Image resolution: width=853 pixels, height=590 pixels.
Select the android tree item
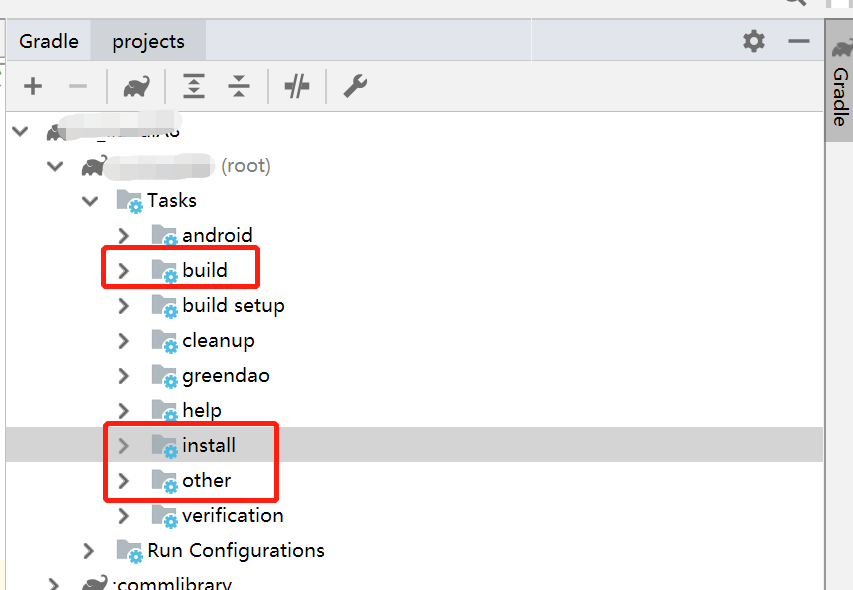pyautogui.click(x=217, y=235)
